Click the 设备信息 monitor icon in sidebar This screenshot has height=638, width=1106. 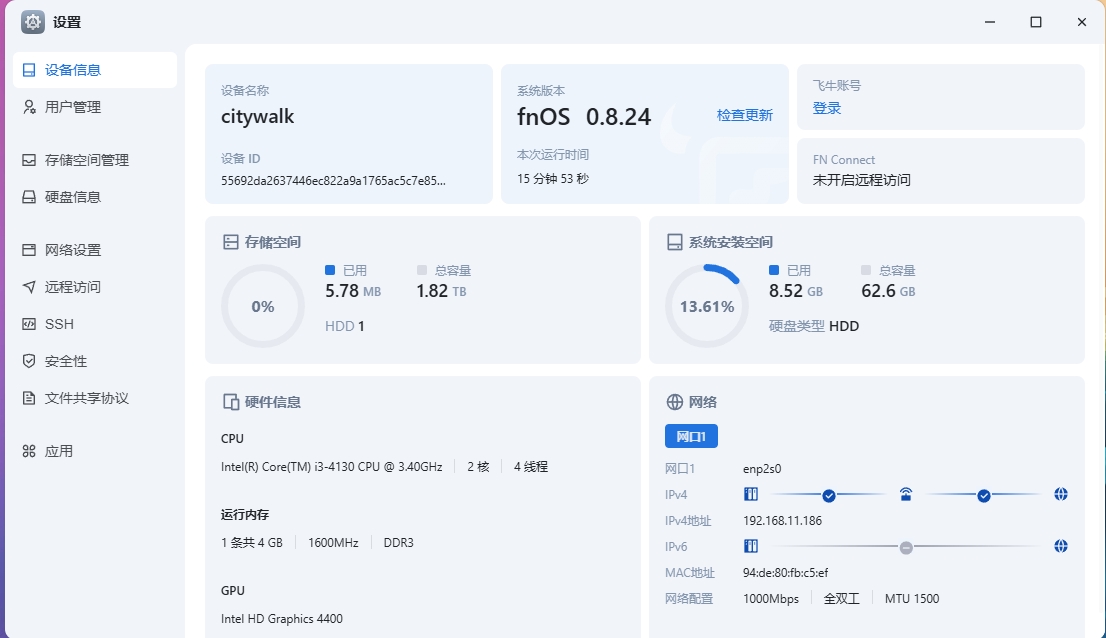29,70
